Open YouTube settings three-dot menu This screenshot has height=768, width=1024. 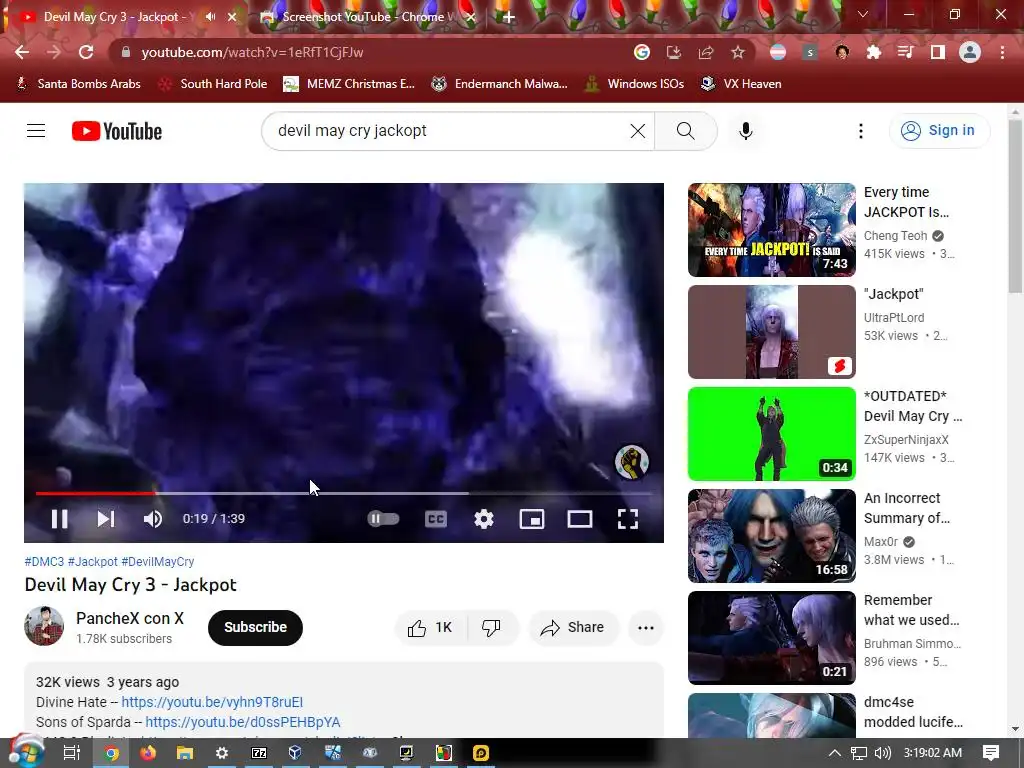pyautogui.click(x=861, y=131)
